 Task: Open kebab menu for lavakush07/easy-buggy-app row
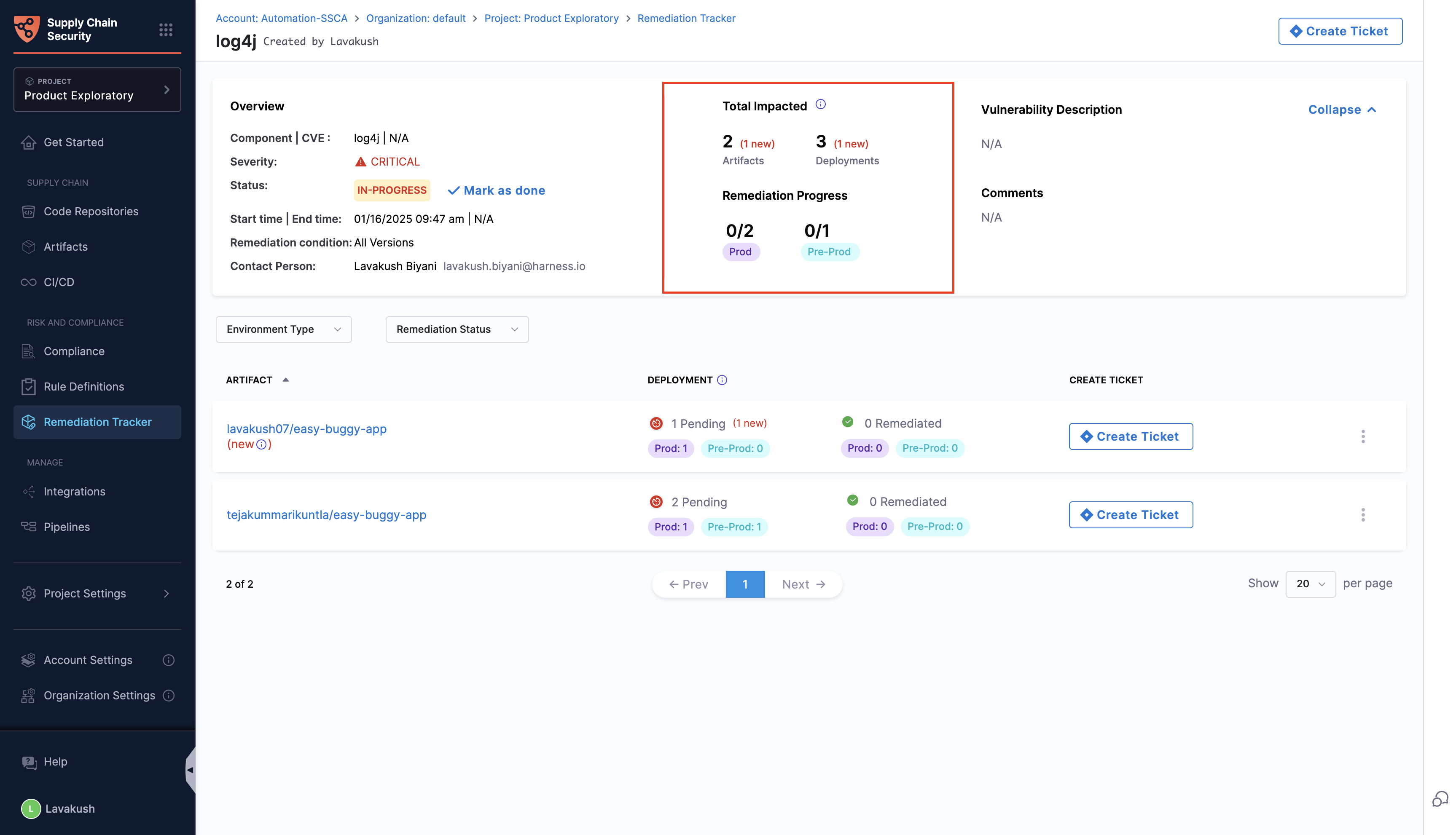point(1364,436)
